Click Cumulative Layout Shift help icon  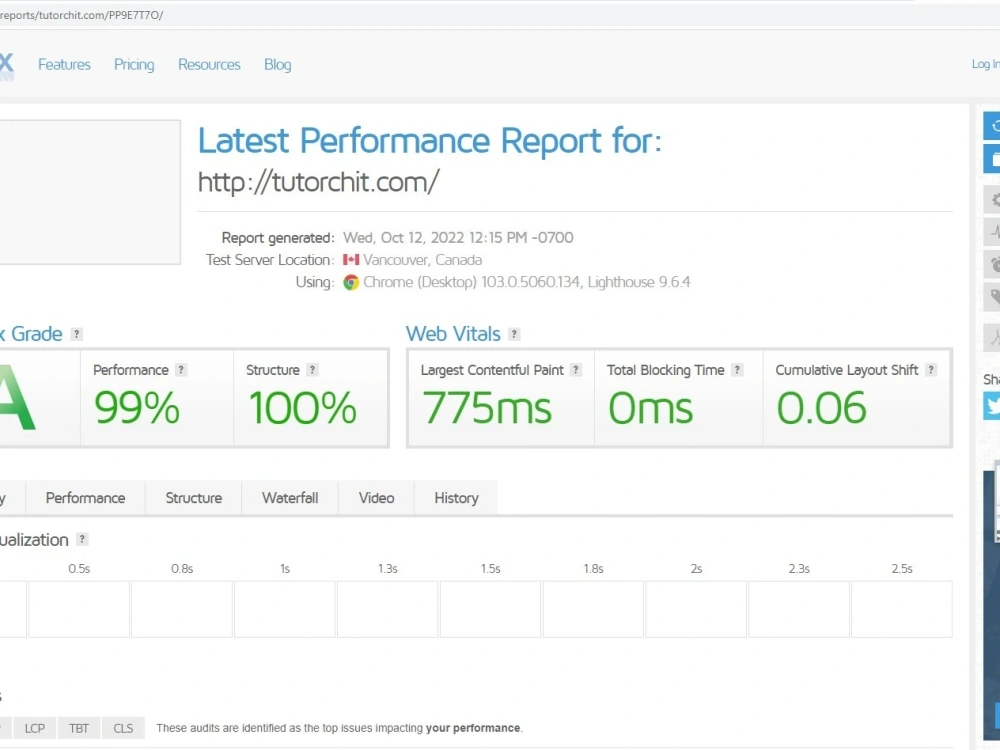click(931, 370)
